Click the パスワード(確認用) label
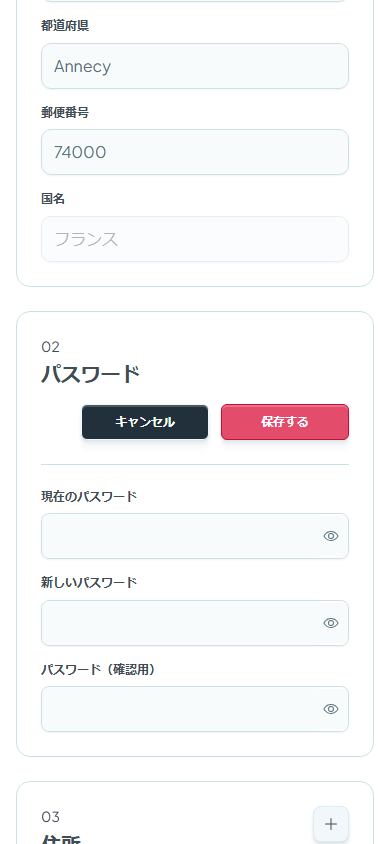The width and height of the screenshot is (390, 844). coord(98,669)
